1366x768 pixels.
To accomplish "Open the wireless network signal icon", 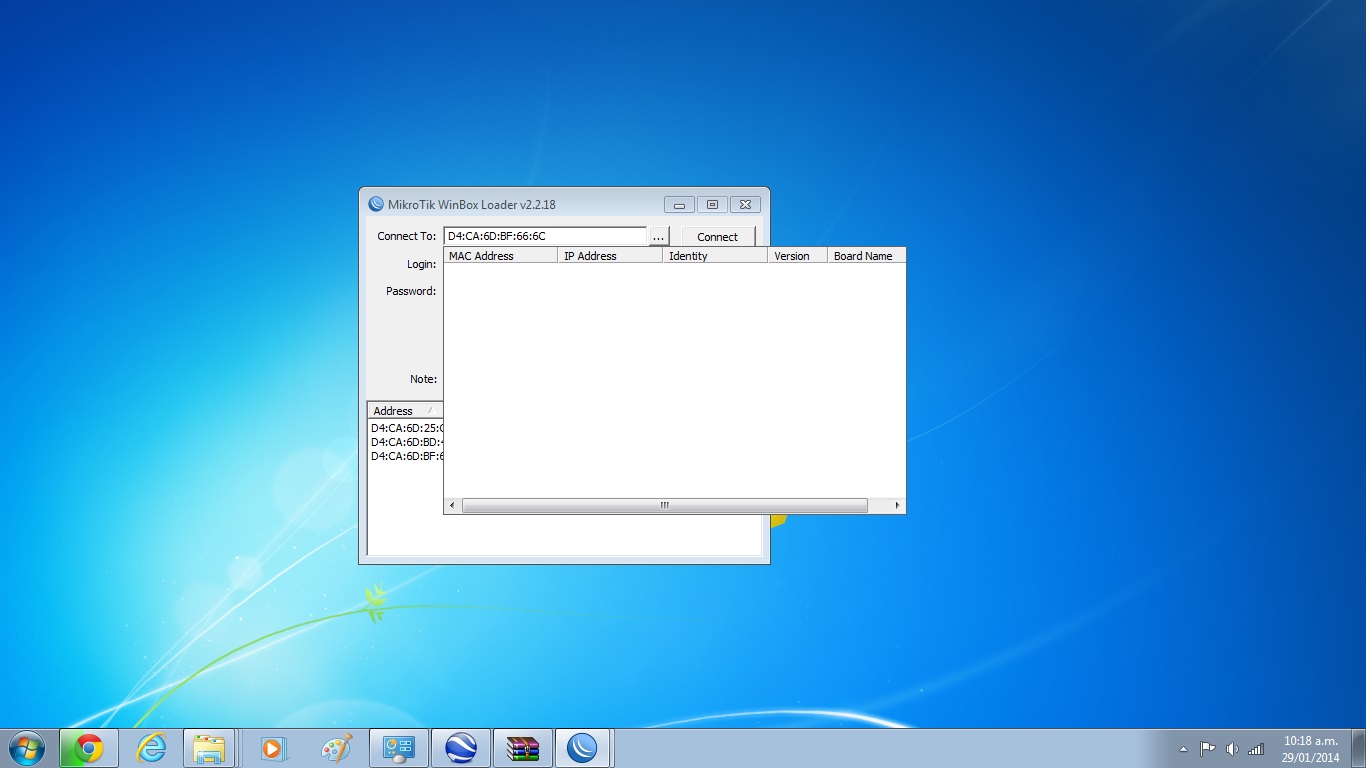I will [1256, 749].
